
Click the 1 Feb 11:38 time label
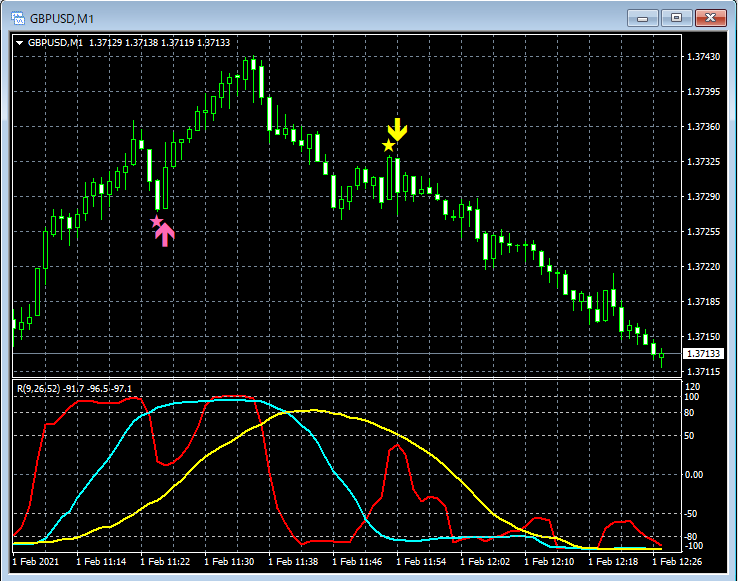(293, 562)
